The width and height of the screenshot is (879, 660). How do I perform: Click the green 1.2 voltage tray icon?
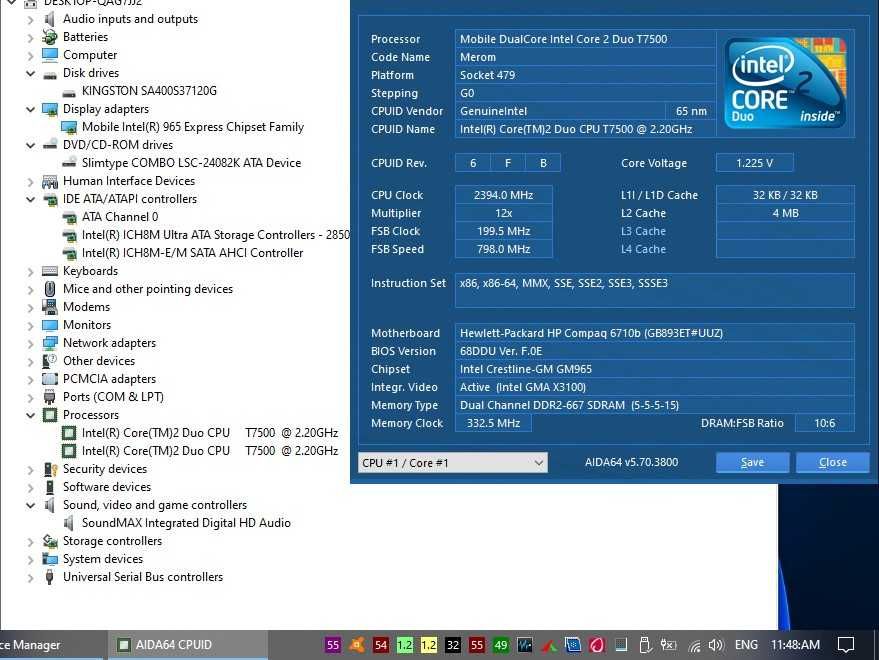tap(405, 645)
